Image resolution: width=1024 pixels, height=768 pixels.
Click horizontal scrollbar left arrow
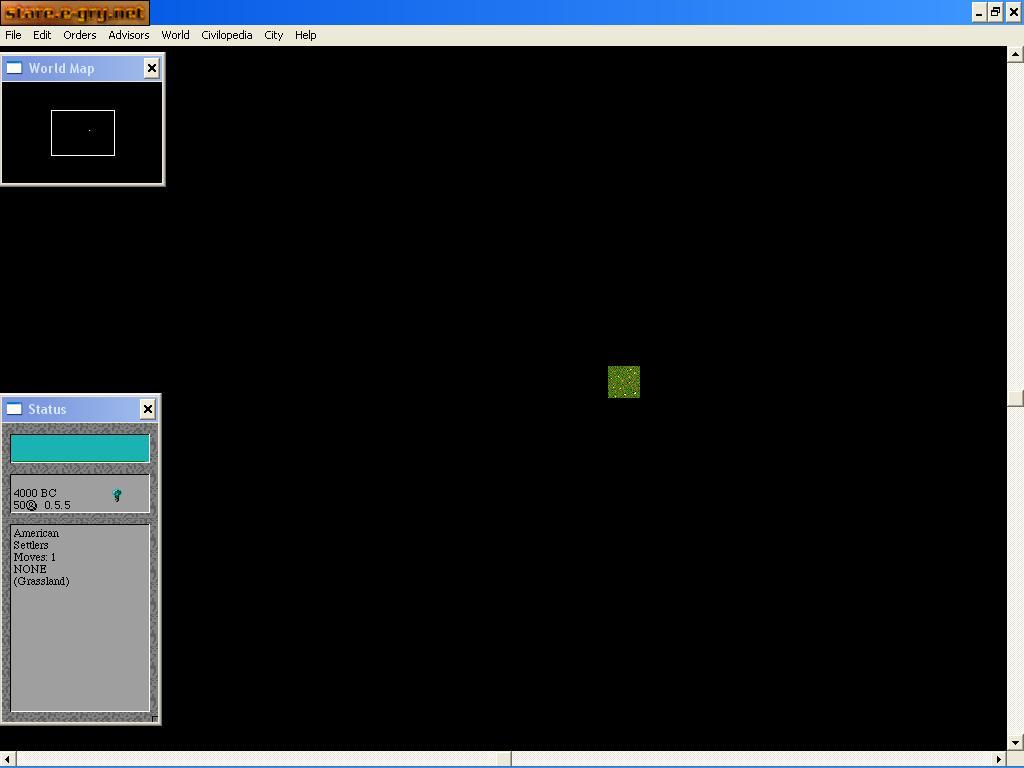[x=7, y=759]
